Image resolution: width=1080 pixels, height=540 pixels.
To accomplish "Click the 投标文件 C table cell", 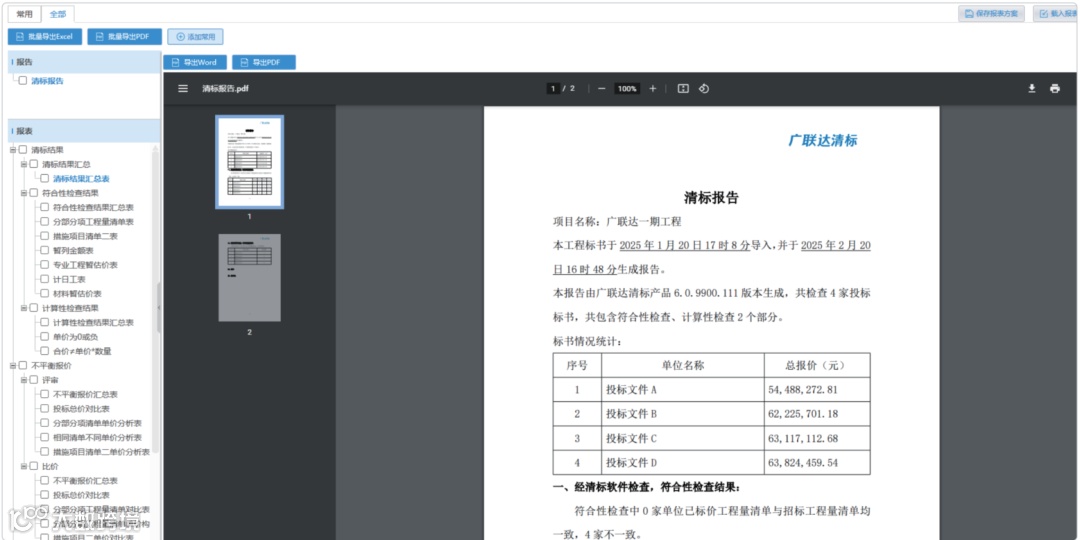I will 683,438.
